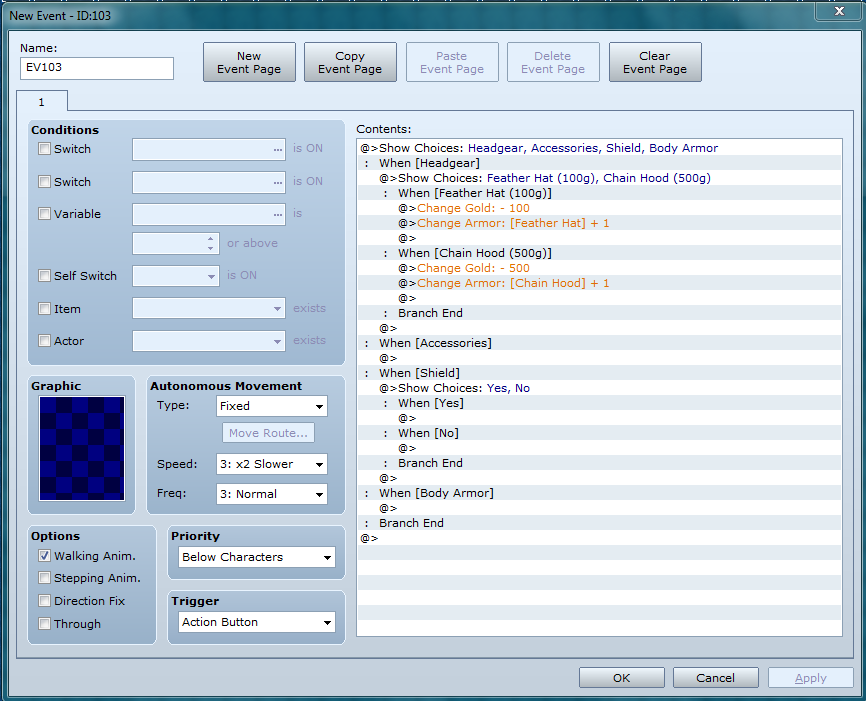
Task: Click the event Graphic preview box
Action: (x=82, y=448)
